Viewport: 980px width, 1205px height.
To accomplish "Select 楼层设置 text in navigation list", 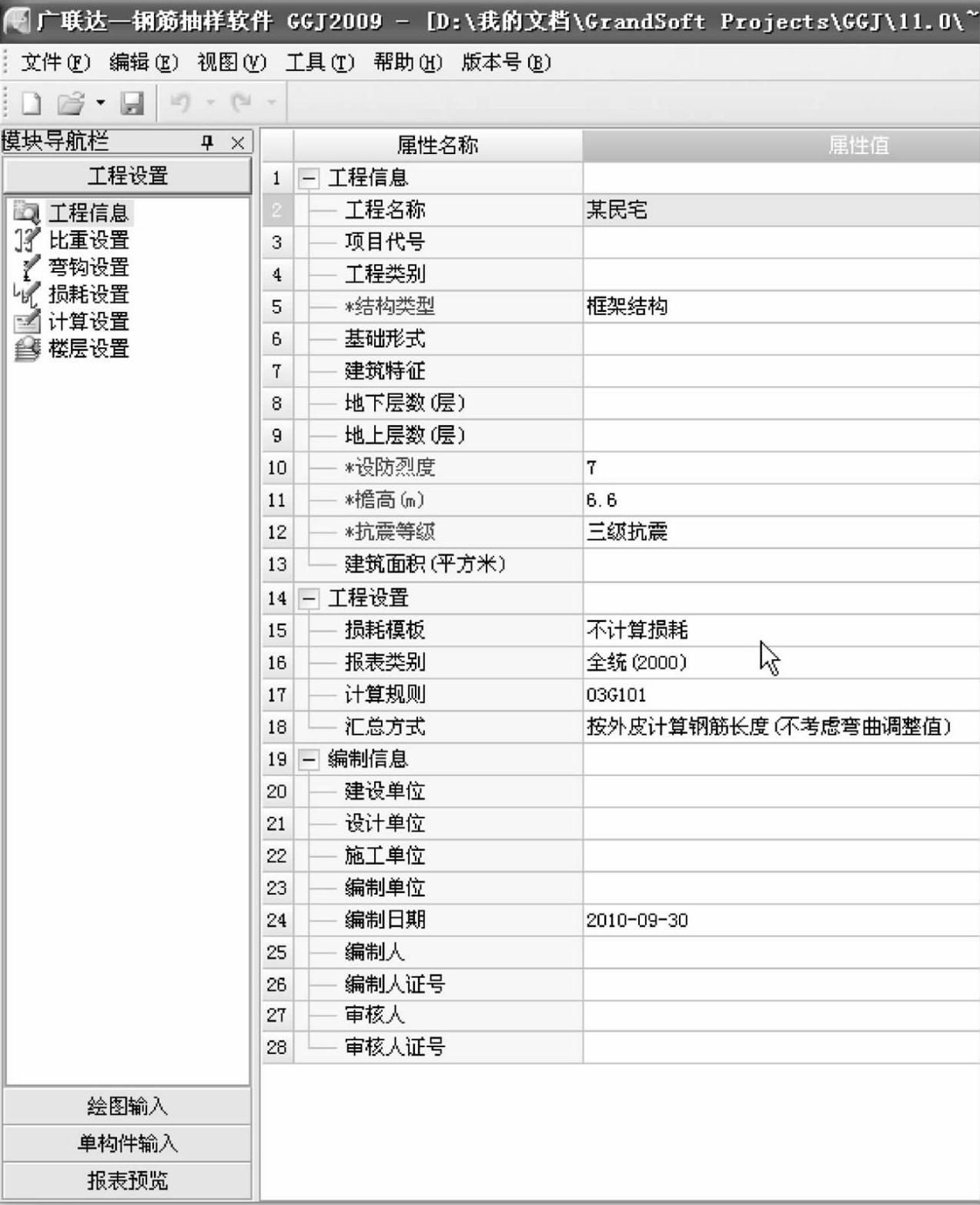I will (89, 349).
